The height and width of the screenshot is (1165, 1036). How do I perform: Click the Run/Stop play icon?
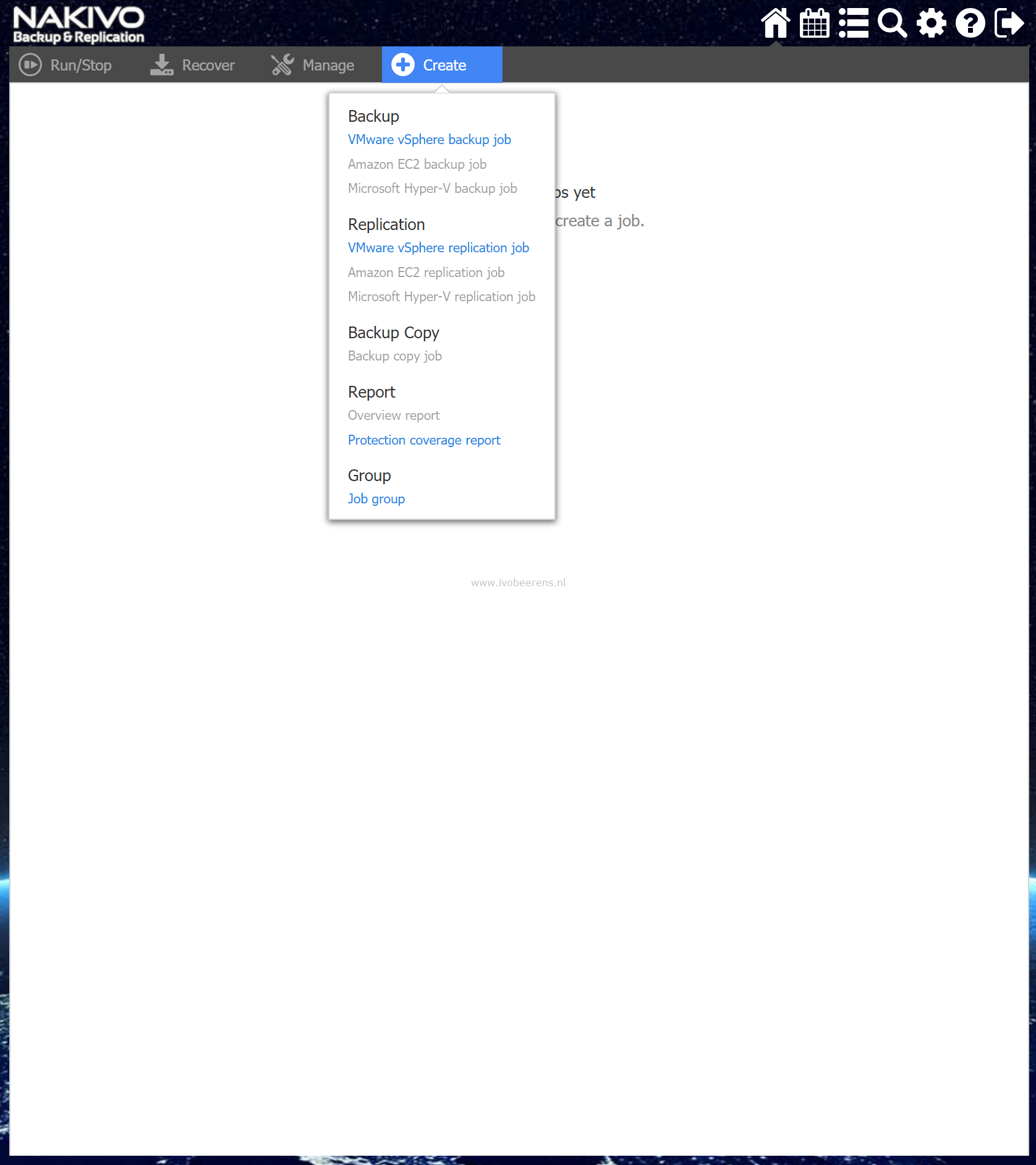coord(30,65)
